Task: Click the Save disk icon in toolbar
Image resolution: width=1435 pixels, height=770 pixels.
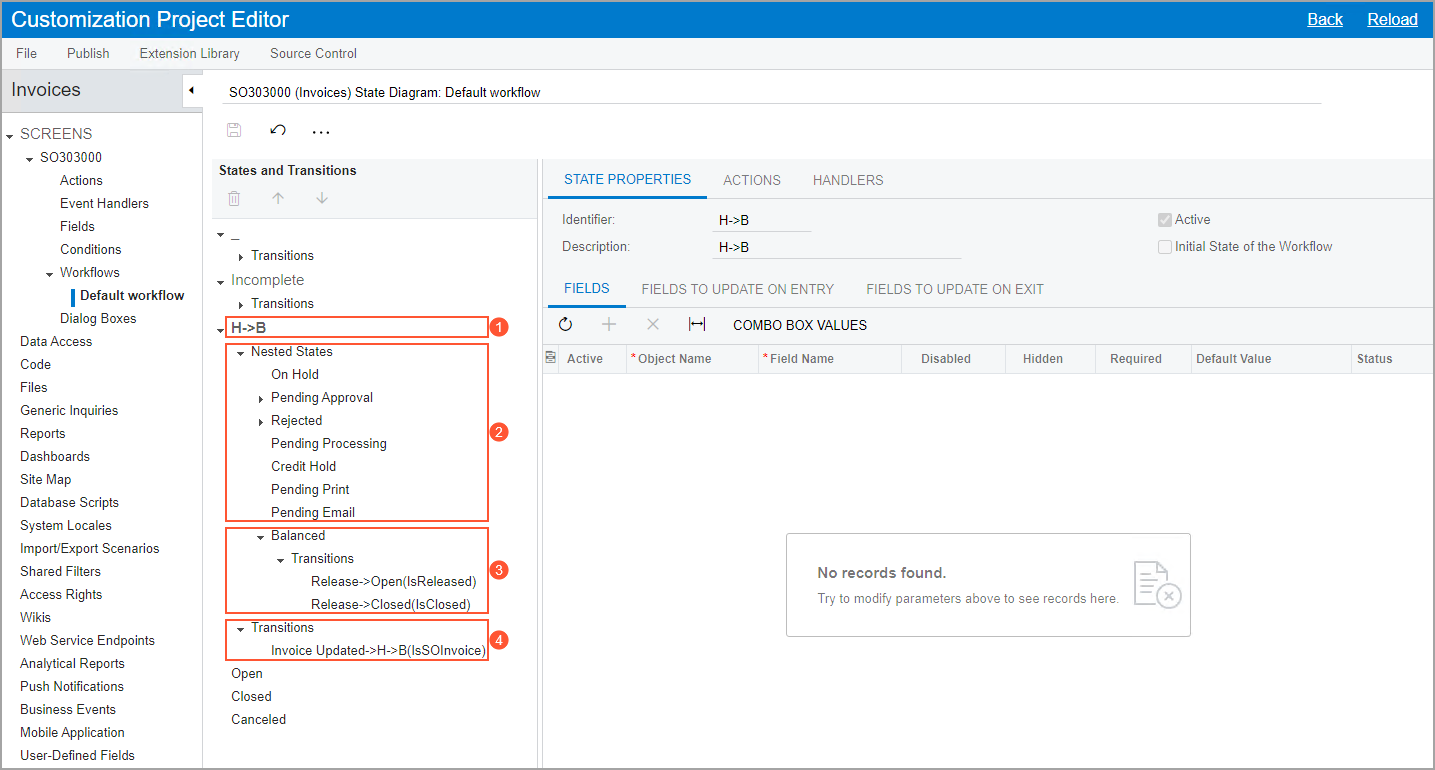Action: click(x=234, y=130)
